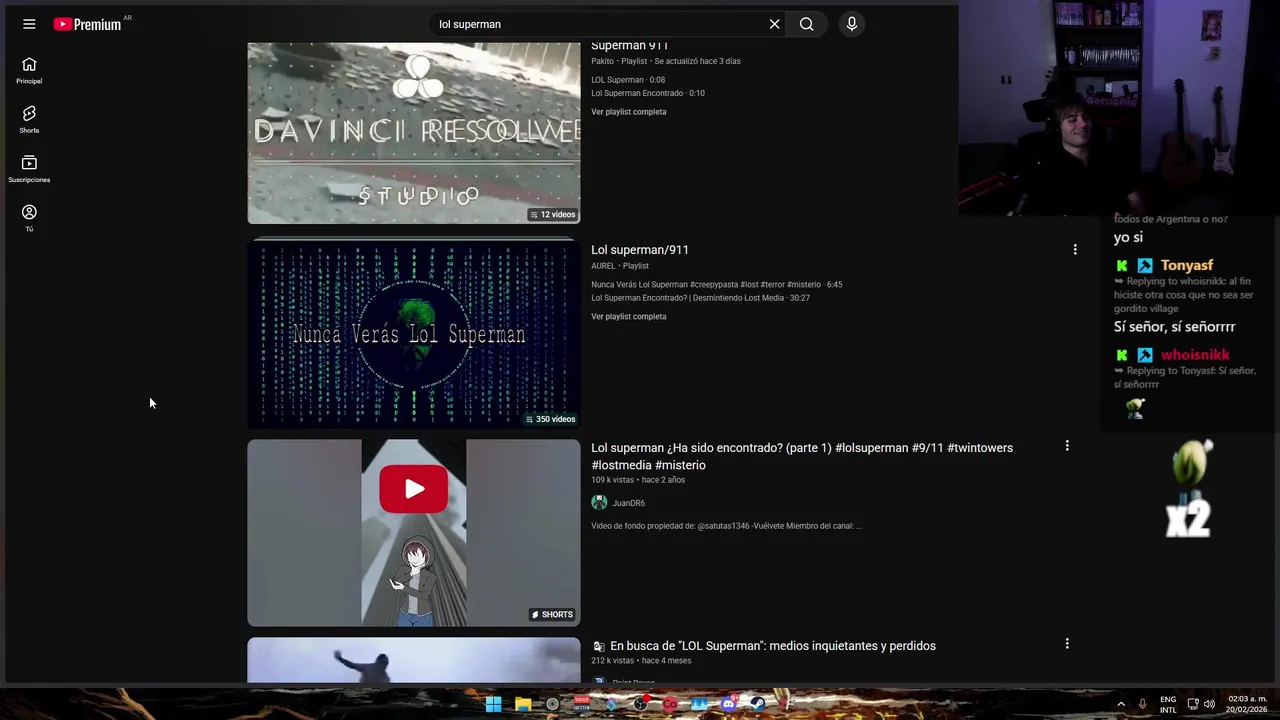1280x720 pixels.
Task: Show hidden system tray icons
Action: click(1121, 704)
